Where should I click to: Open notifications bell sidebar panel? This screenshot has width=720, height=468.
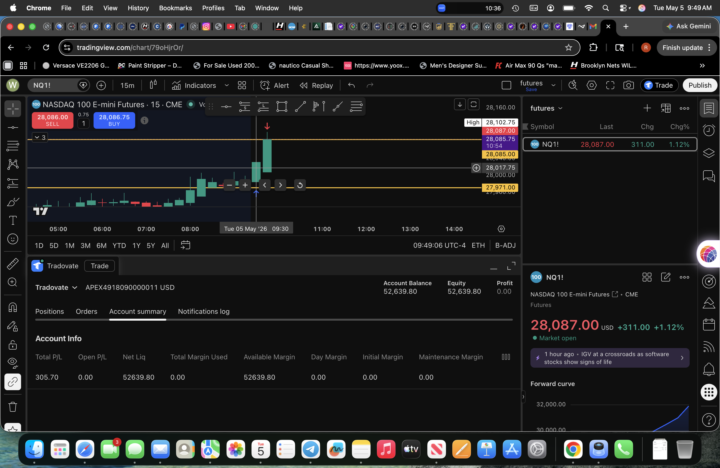click(709, 369)
